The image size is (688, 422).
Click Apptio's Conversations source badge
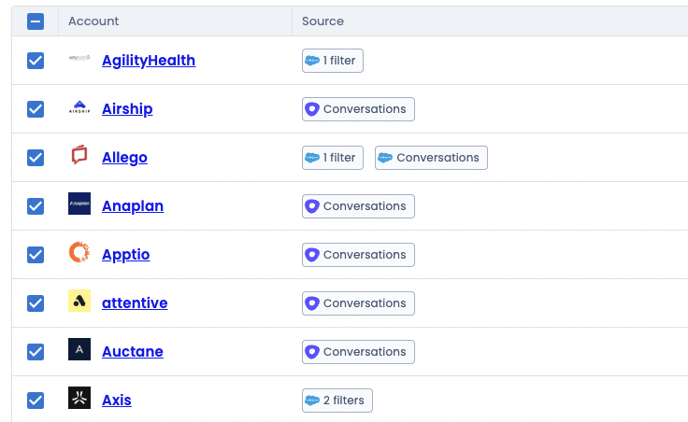point(358,255)
